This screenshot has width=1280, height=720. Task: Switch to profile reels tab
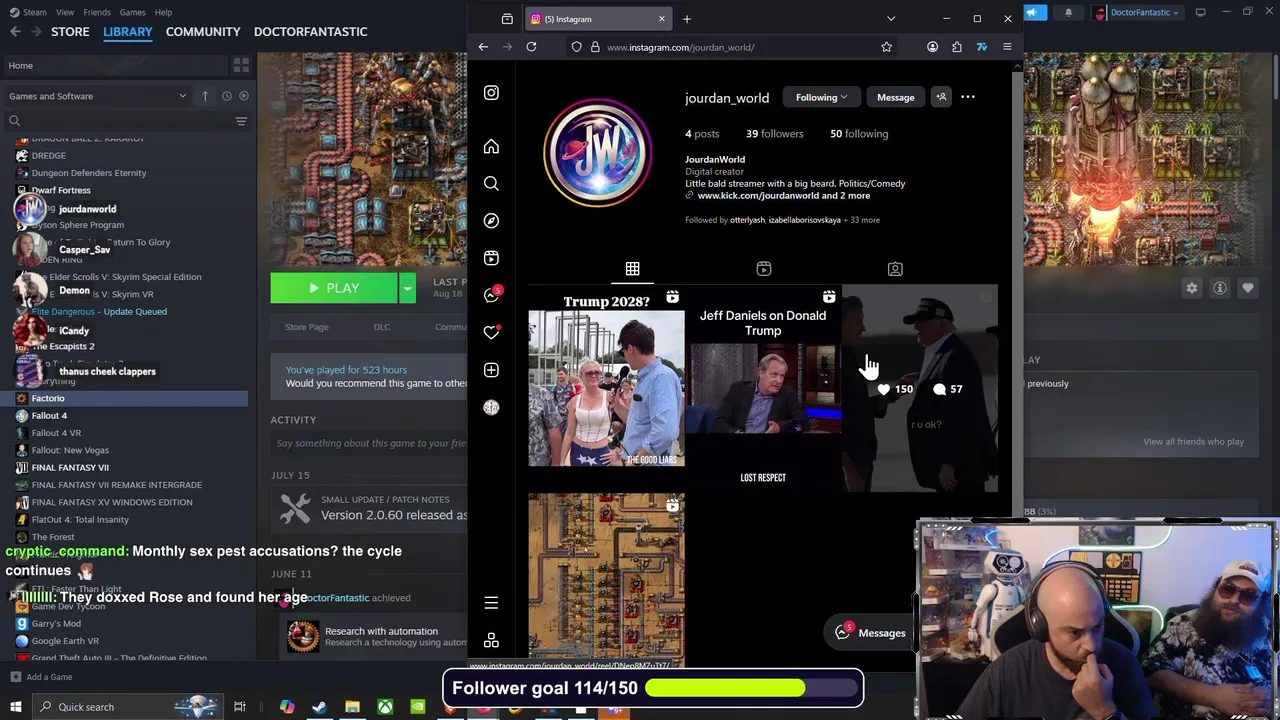click(x=763, y=269)
